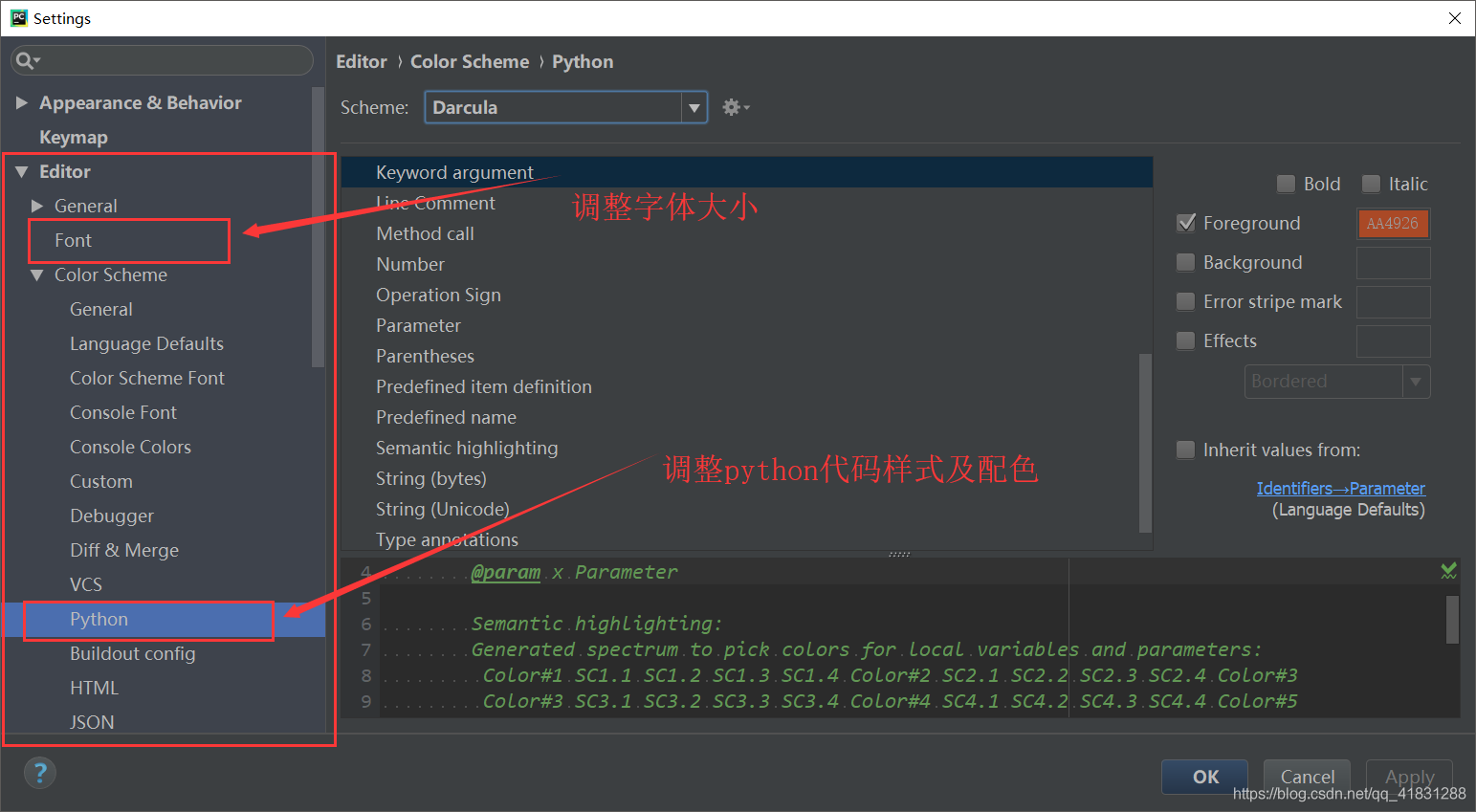Click the search magnifier icon
The width and height of the screenshot is (1476, 812).
27,60
